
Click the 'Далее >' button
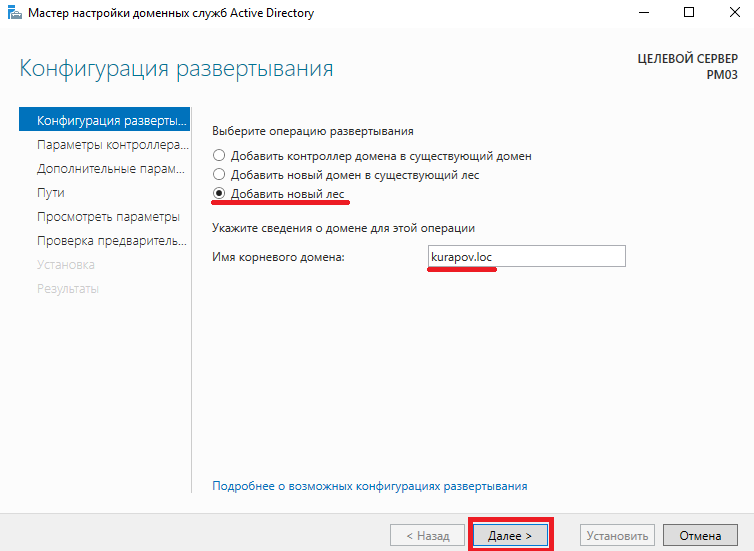click(510, 535)
